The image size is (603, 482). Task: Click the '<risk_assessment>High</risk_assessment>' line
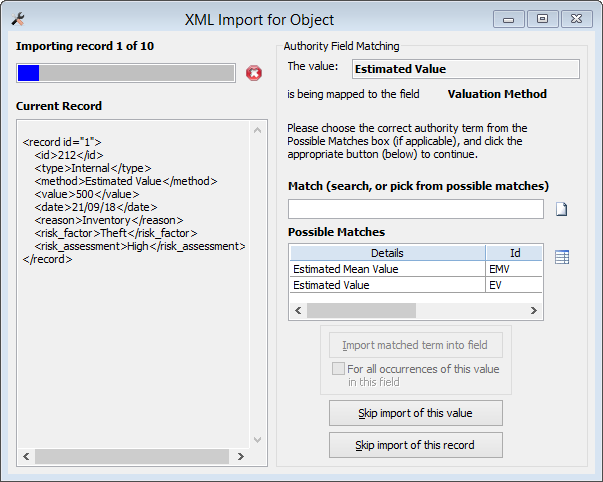click(x=140, y=246)
